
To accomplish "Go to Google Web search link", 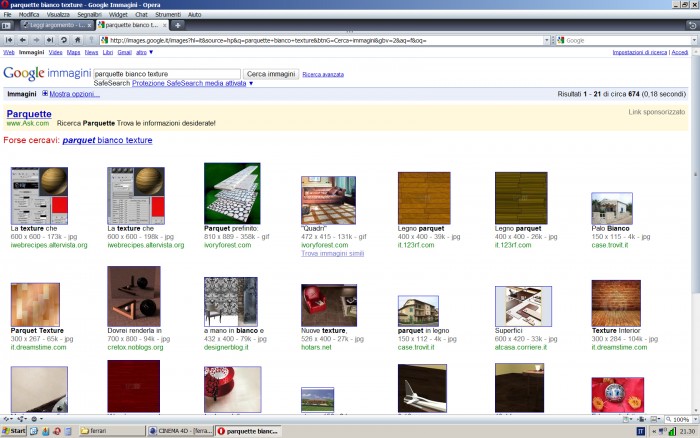I will click(9, 52).
